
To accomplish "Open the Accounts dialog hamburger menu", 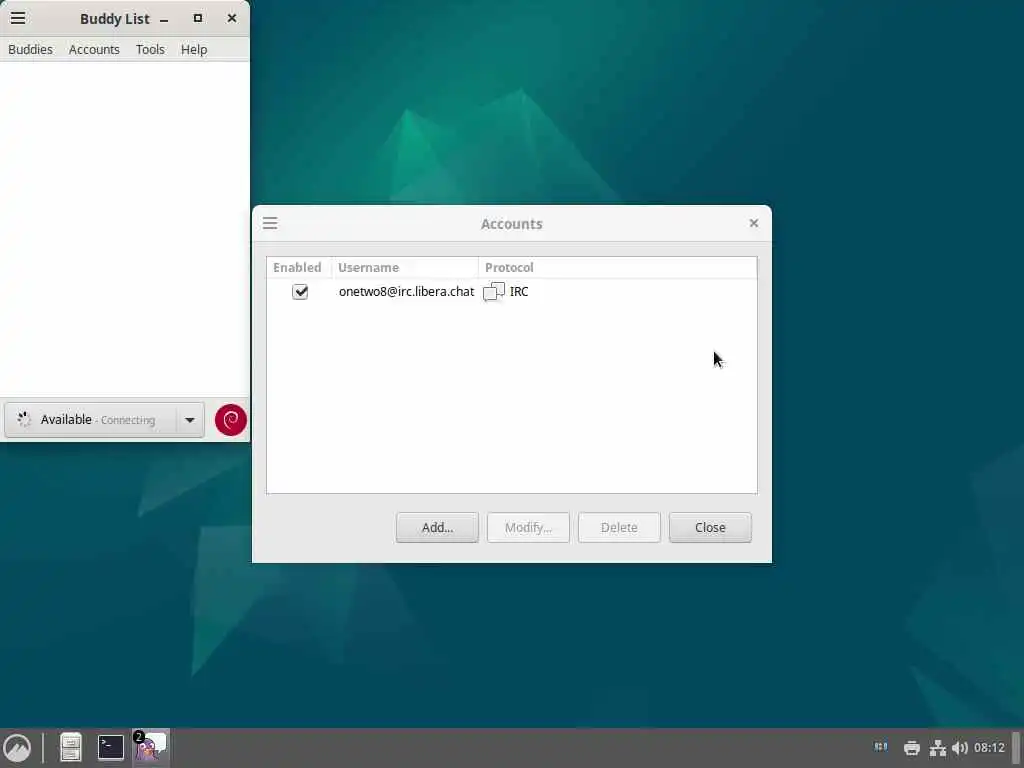I will point(270,223).
